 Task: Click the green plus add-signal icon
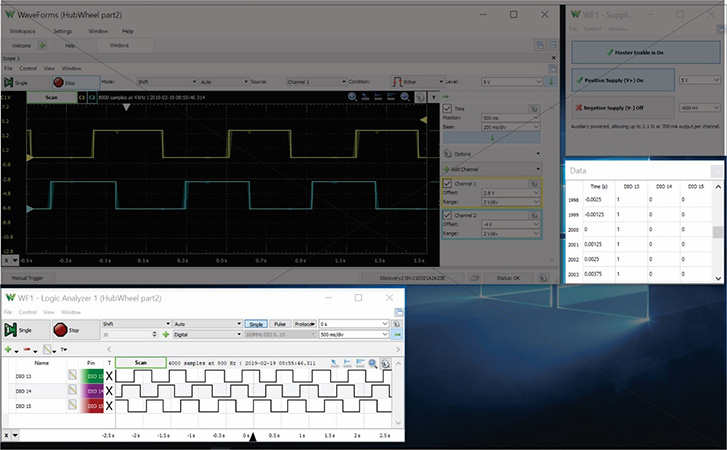tap(9, 350)
